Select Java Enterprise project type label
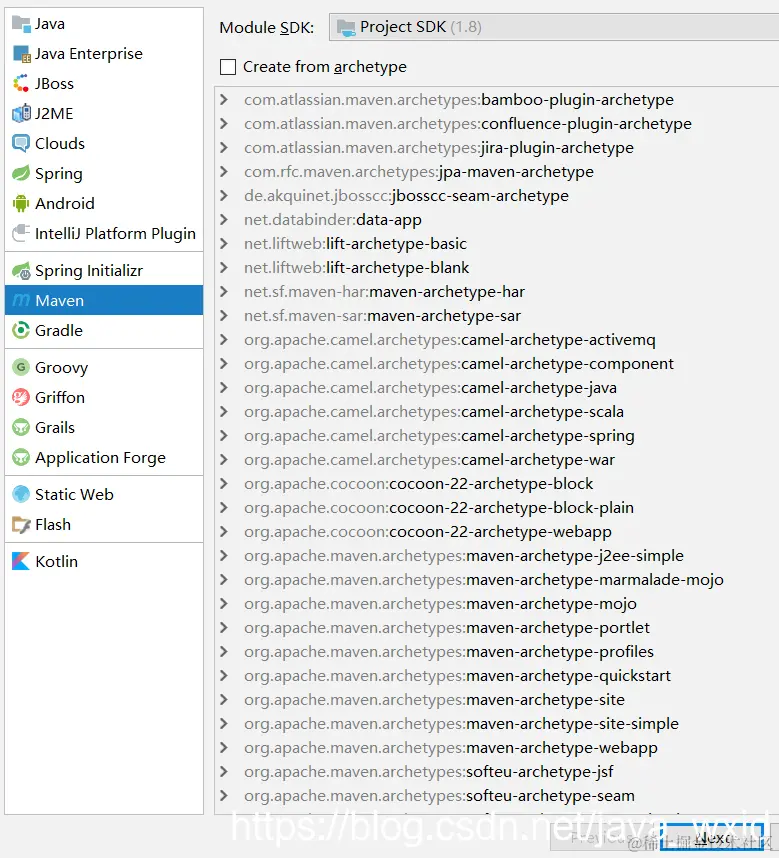This screenshot has width=779, height=858. 89,54
